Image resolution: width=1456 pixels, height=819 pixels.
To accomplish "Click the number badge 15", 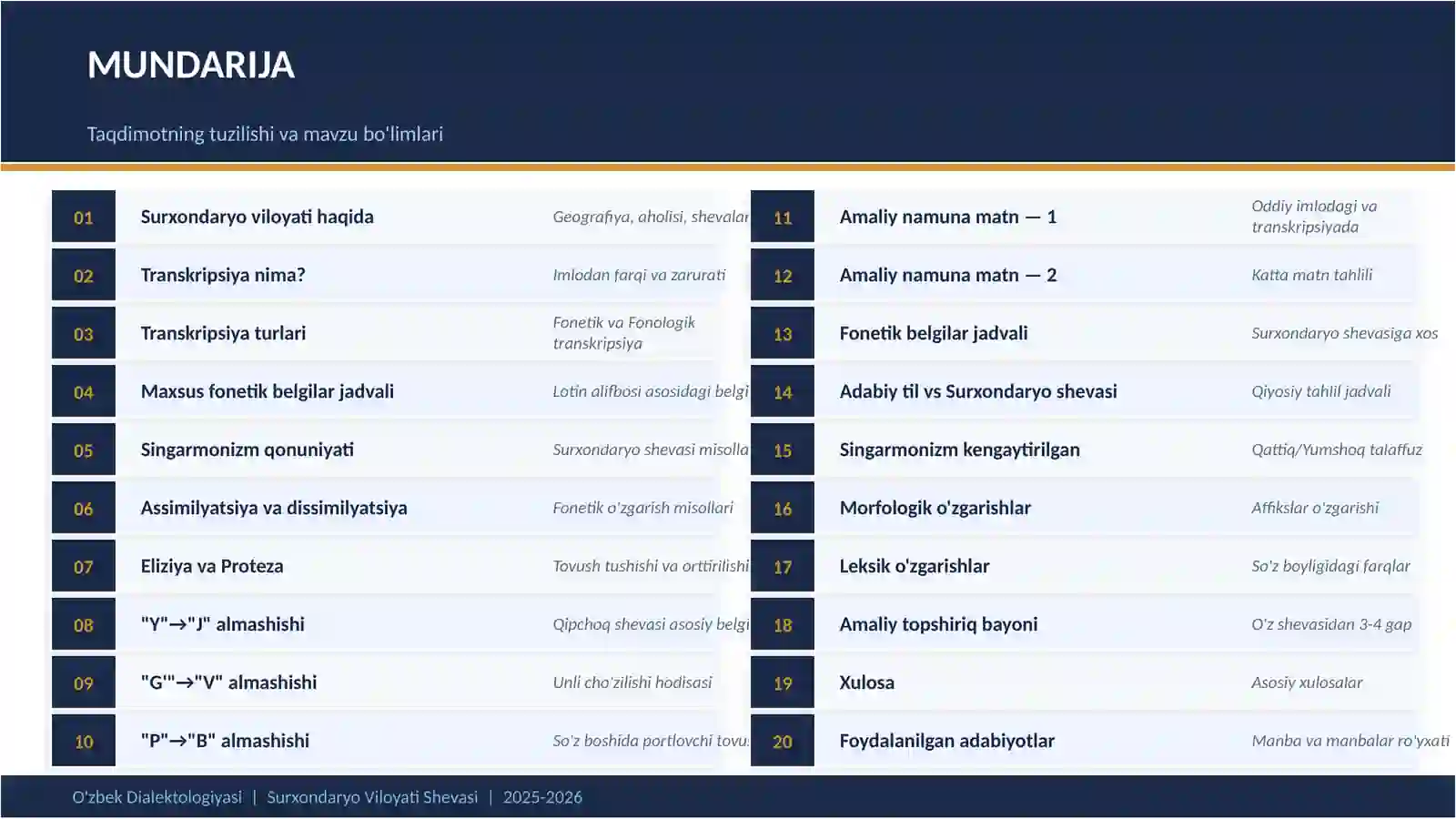I will point(783,450).
